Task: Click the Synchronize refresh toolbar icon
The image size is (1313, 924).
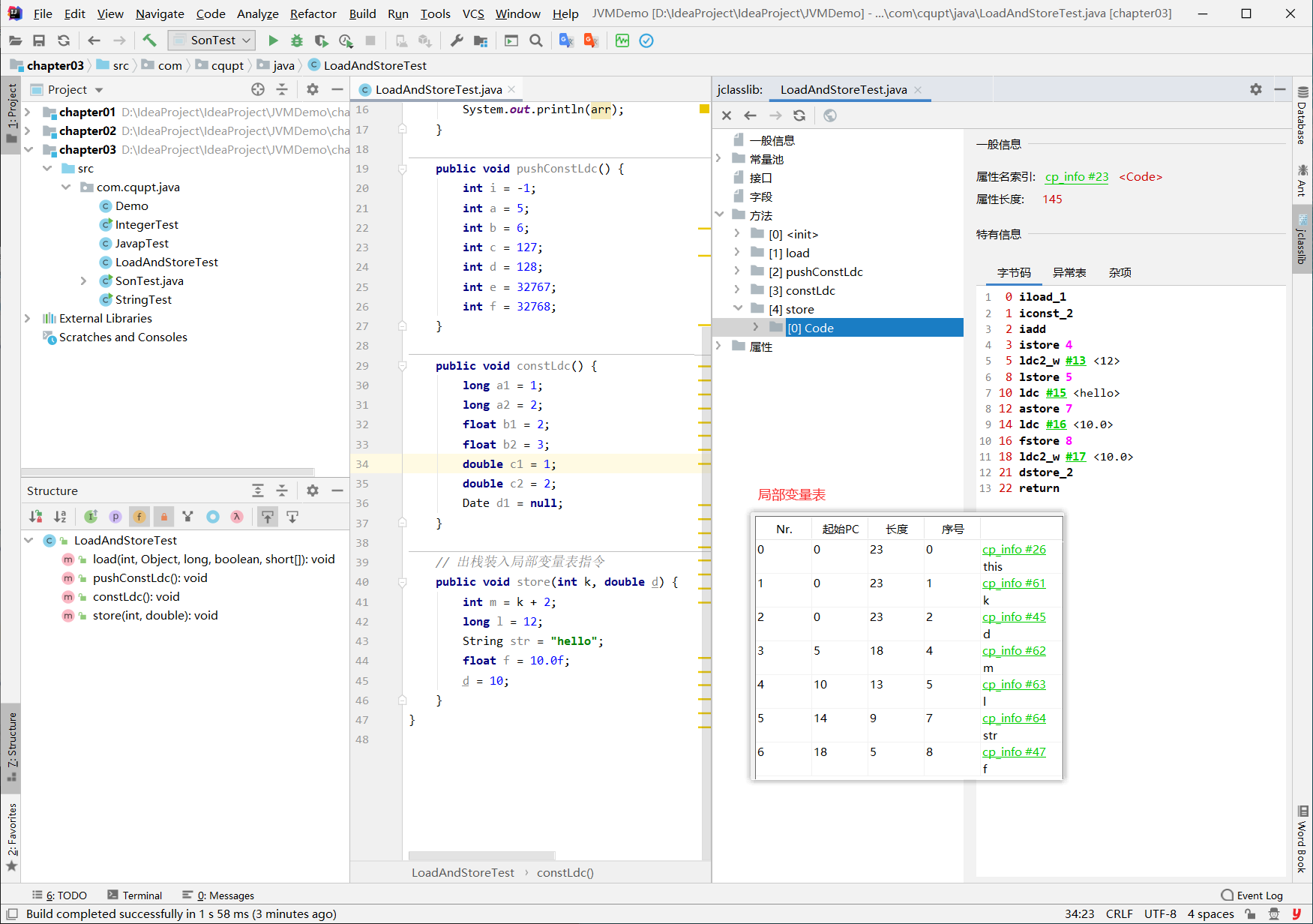Action: pos(64,40)
